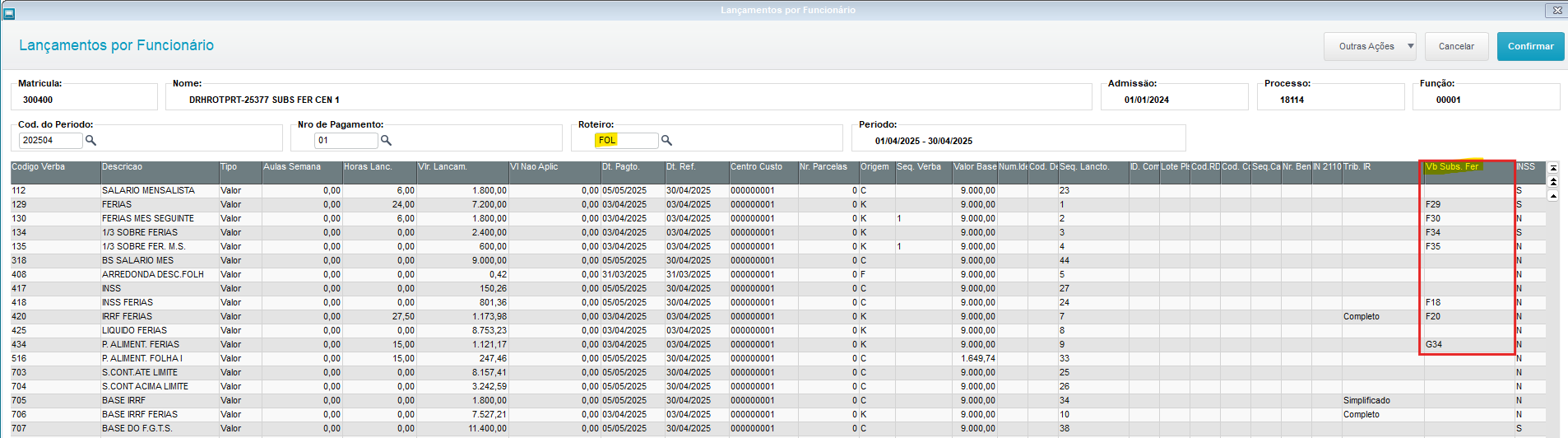Click the search icon beside Cod. do Periodo

[91, 141]
